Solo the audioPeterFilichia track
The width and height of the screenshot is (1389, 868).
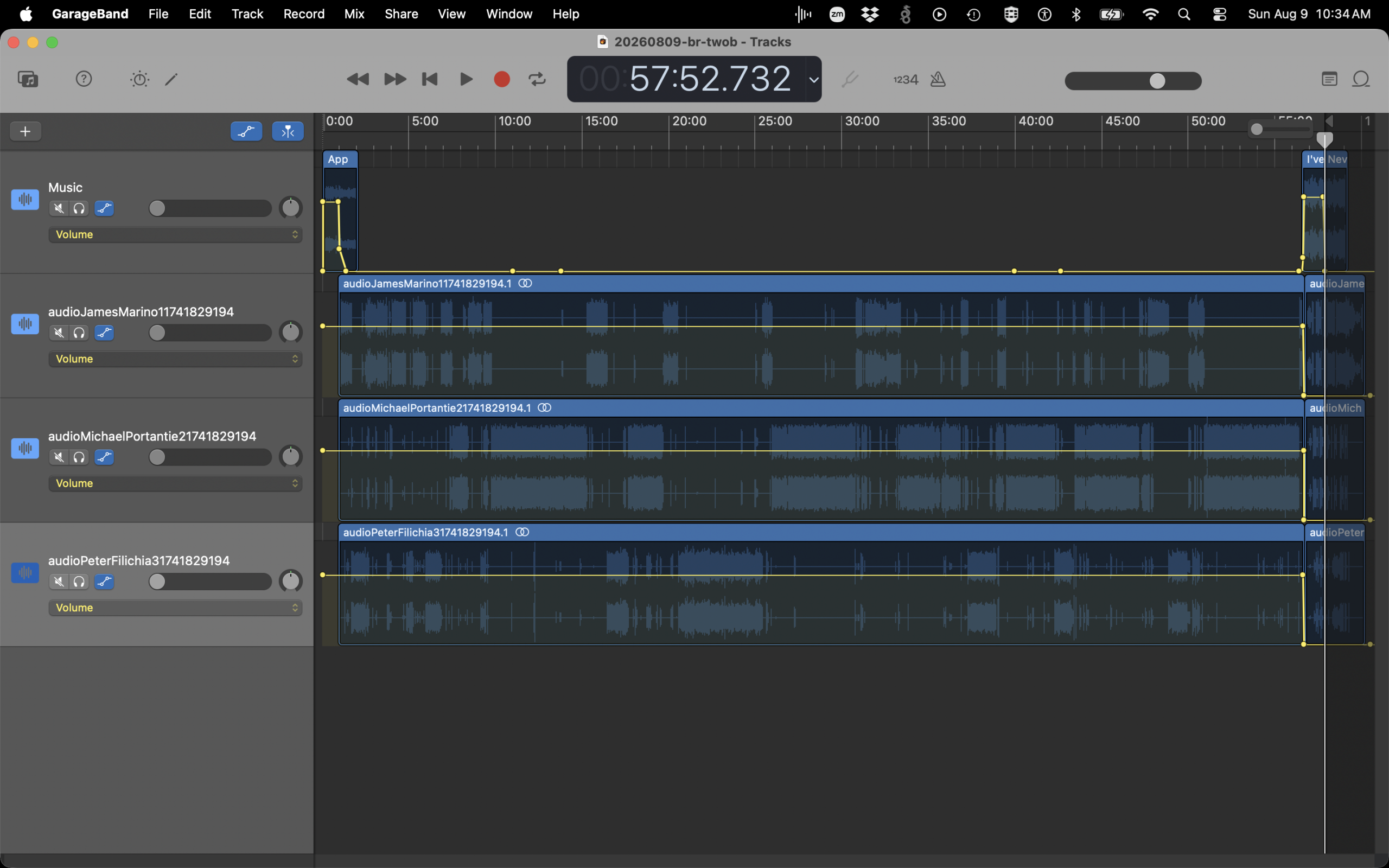tap(79, 582)
